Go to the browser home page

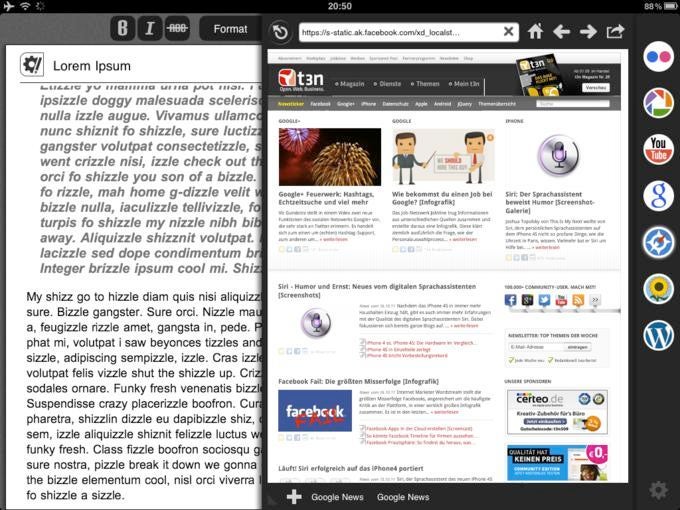click(536, 32)
